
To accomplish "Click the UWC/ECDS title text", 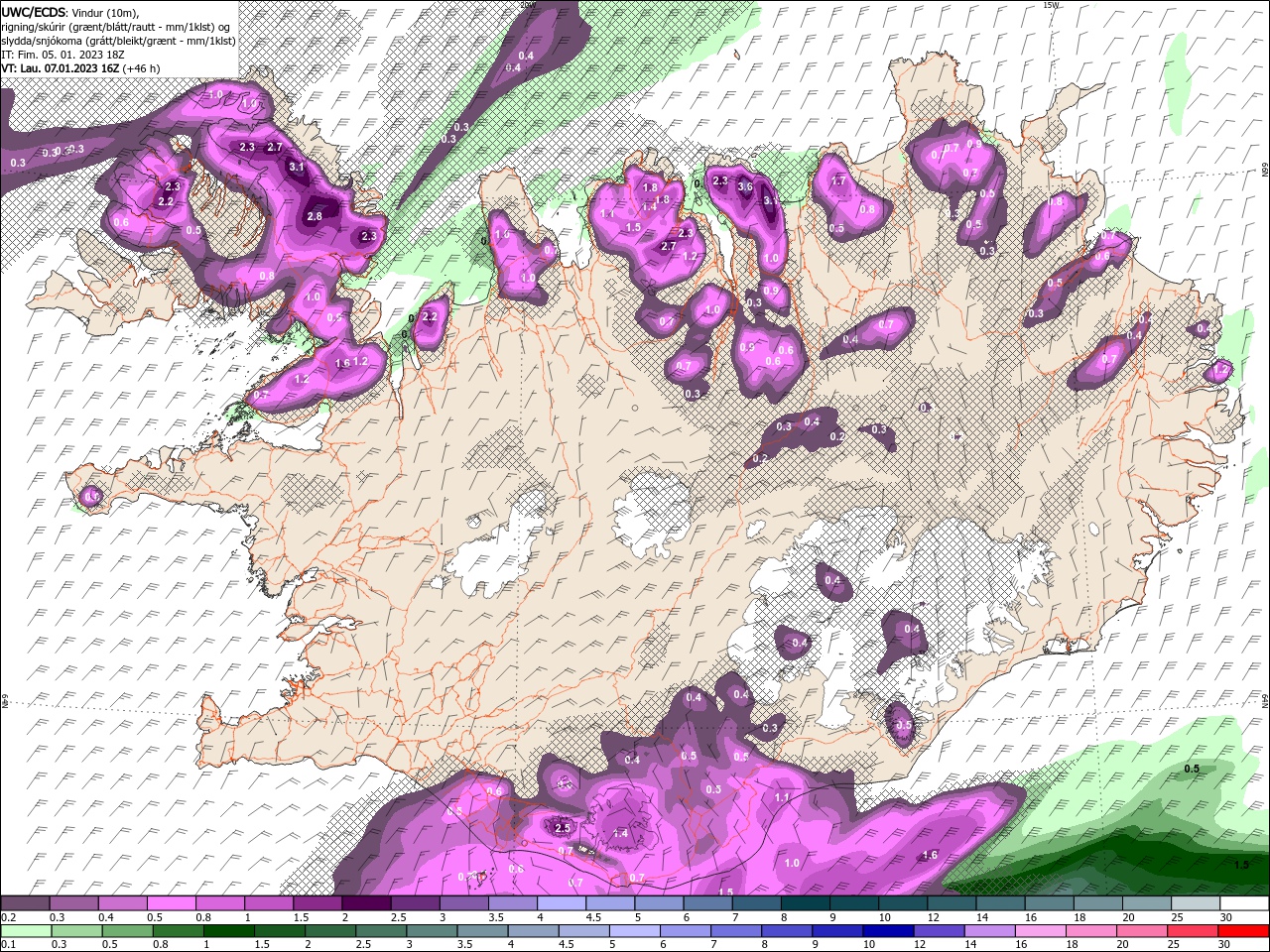I will (35, 11).
